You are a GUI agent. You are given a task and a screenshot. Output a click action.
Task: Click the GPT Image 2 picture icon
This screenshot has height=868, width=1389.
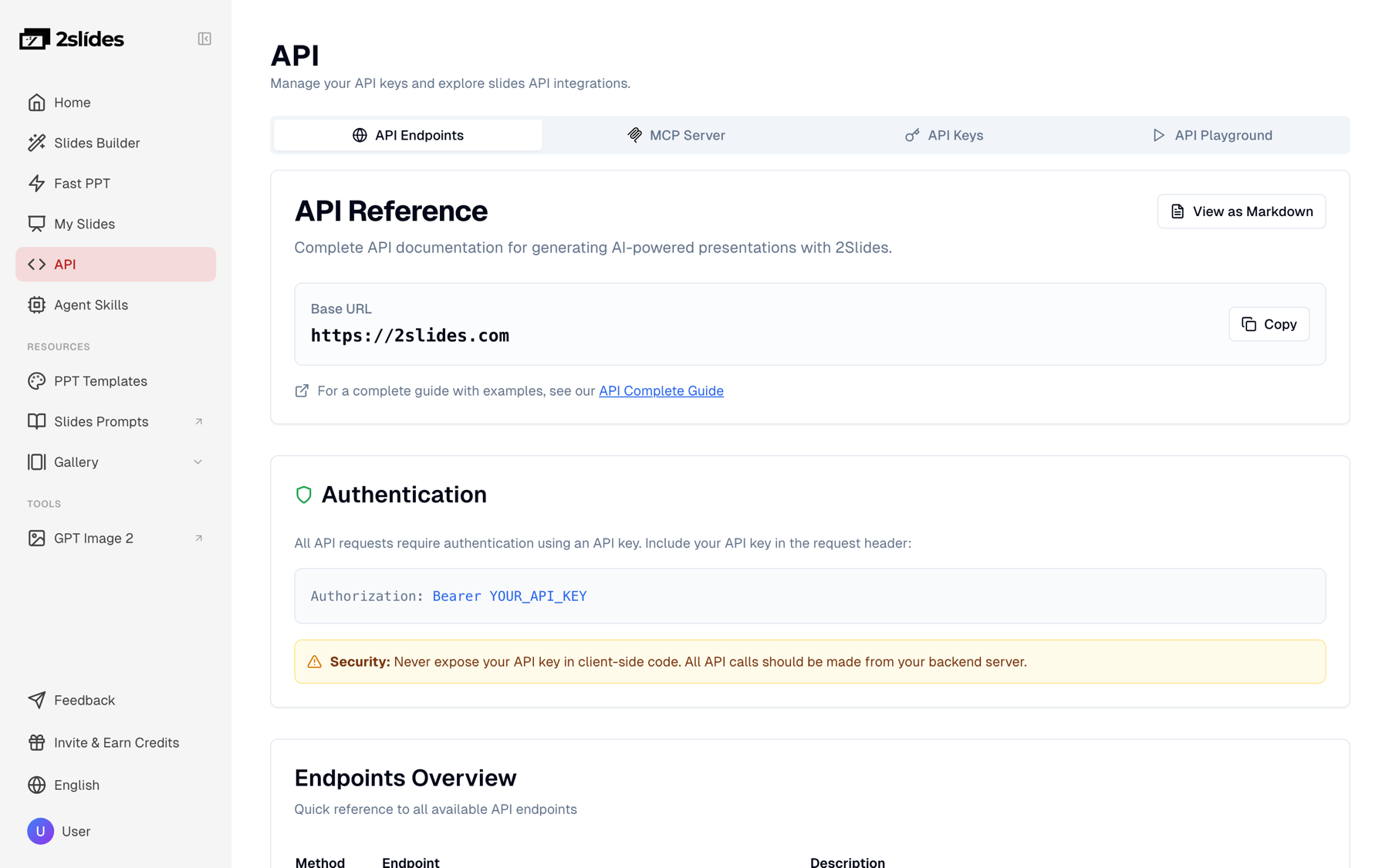tap(36, 539)
